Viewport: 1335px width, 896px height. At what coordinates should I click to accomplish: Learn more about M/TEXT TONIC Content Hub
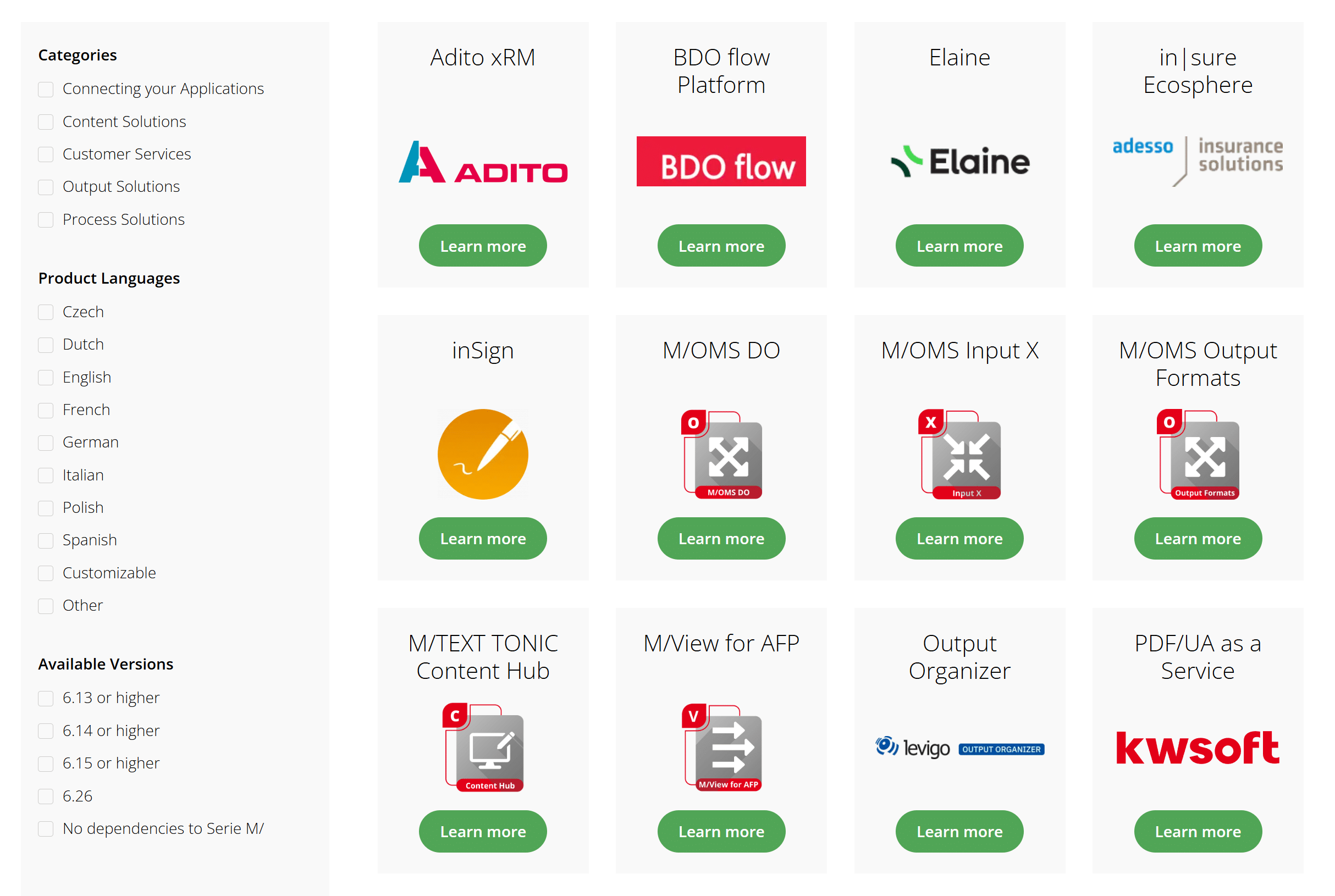[x=483, y=832]
